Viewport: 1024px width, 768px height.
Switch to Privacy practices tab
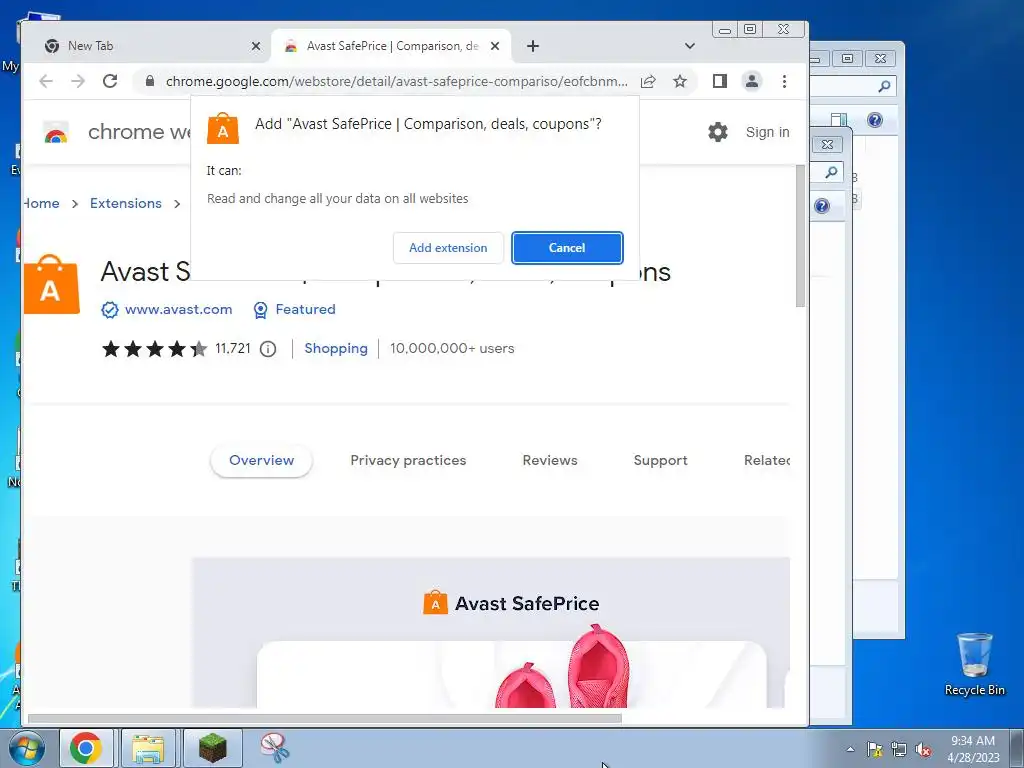click(x=408, y=460)
